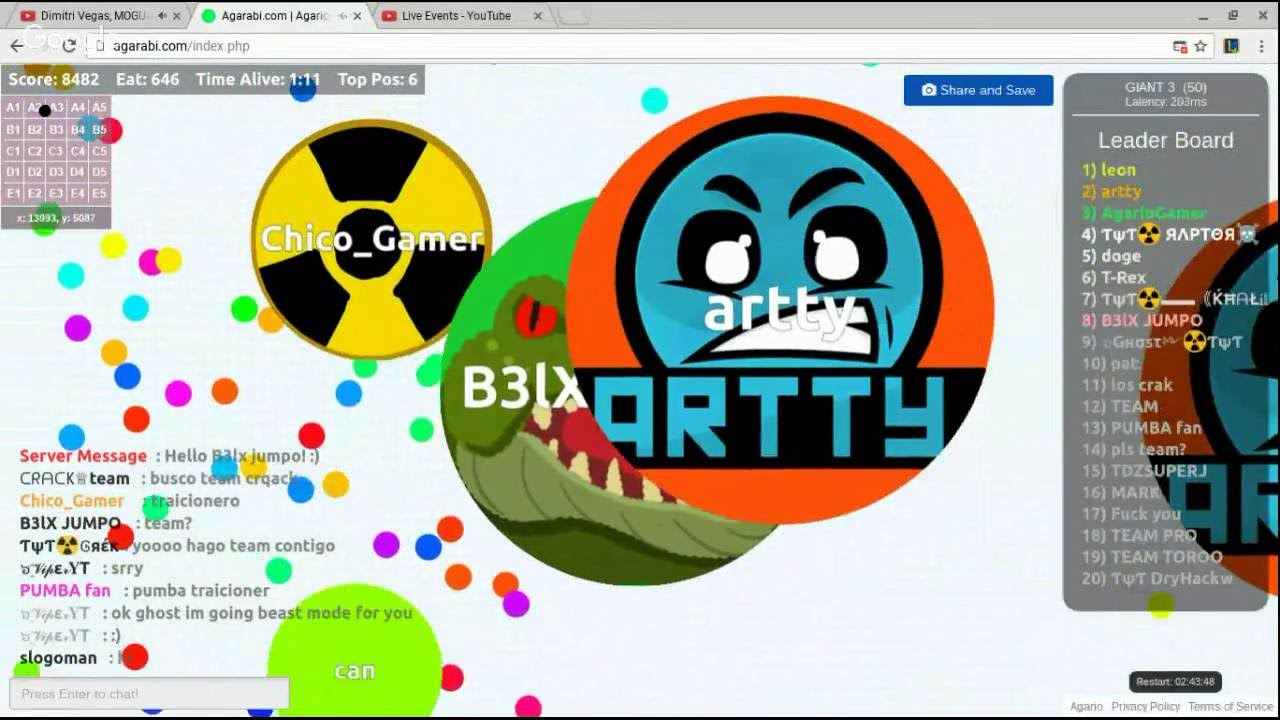Click leaderboard entry '5) doge'
The height and width of the screenshot is (720, 1280).
1111,256
